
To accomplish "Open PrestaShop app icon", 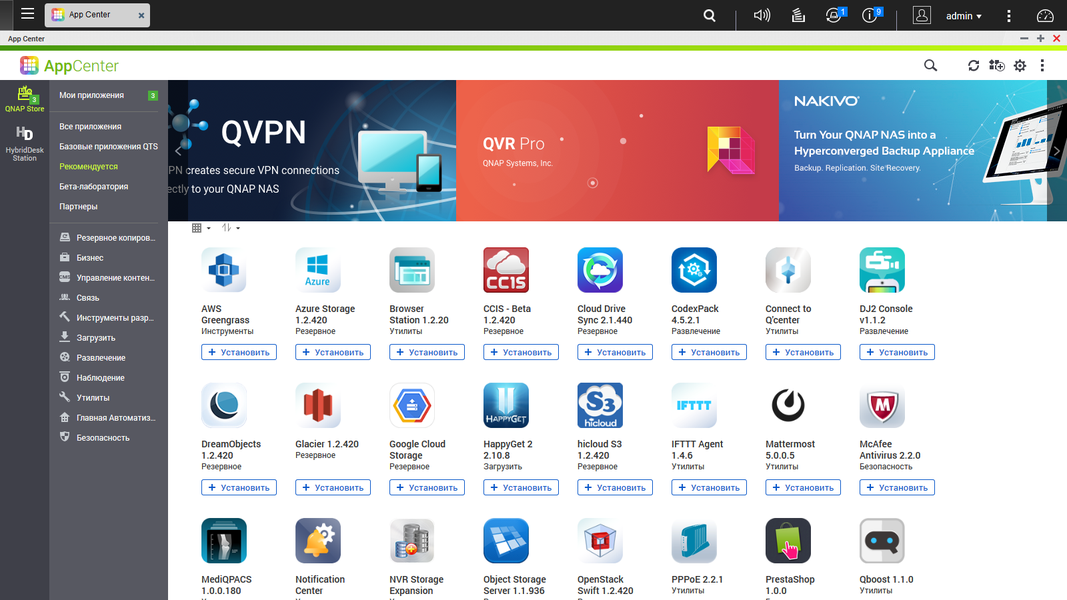I will (788, 541).
